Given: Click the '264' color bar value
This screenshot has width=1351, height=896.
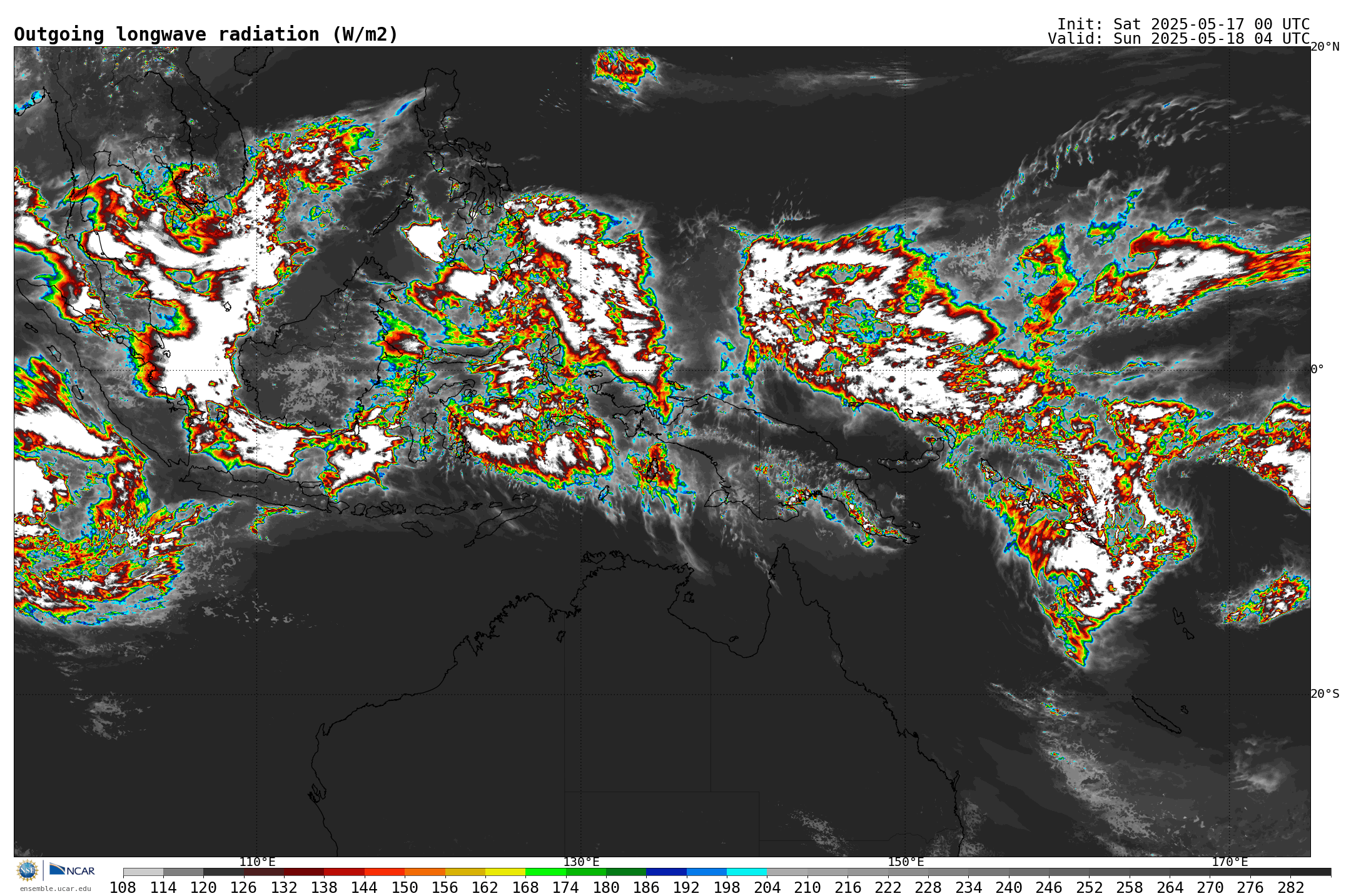Looking at the screenshot, I should (1170, 888).
